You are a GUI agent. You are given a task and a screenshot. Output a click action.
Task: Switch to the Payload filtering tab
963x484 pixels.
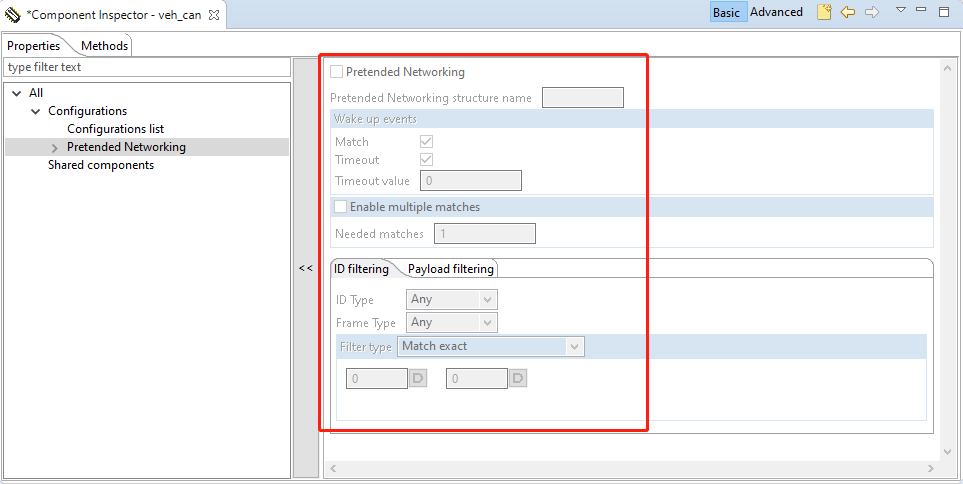tap(450, 268)
